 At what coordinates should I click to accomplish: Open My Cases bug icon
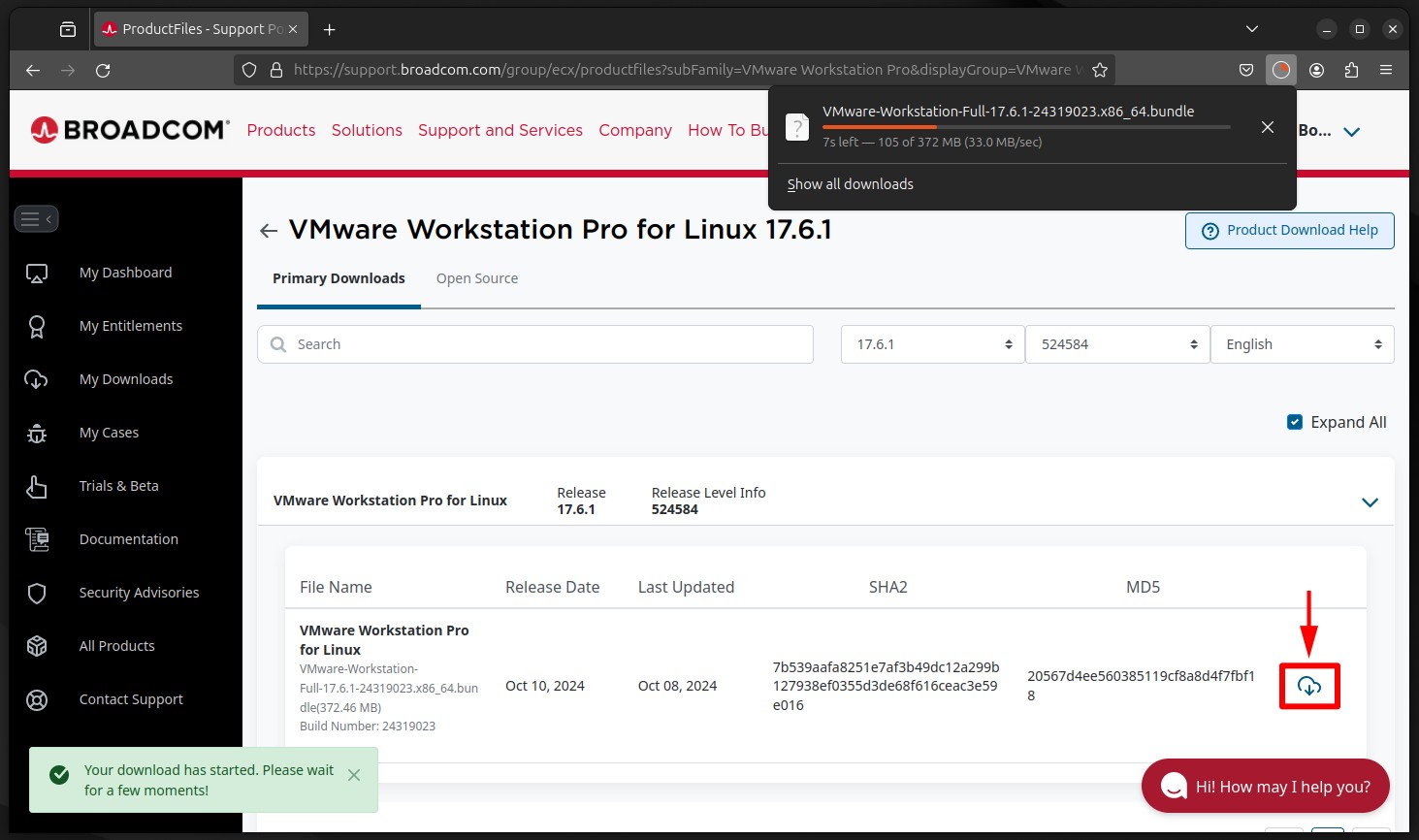point(37,433)
